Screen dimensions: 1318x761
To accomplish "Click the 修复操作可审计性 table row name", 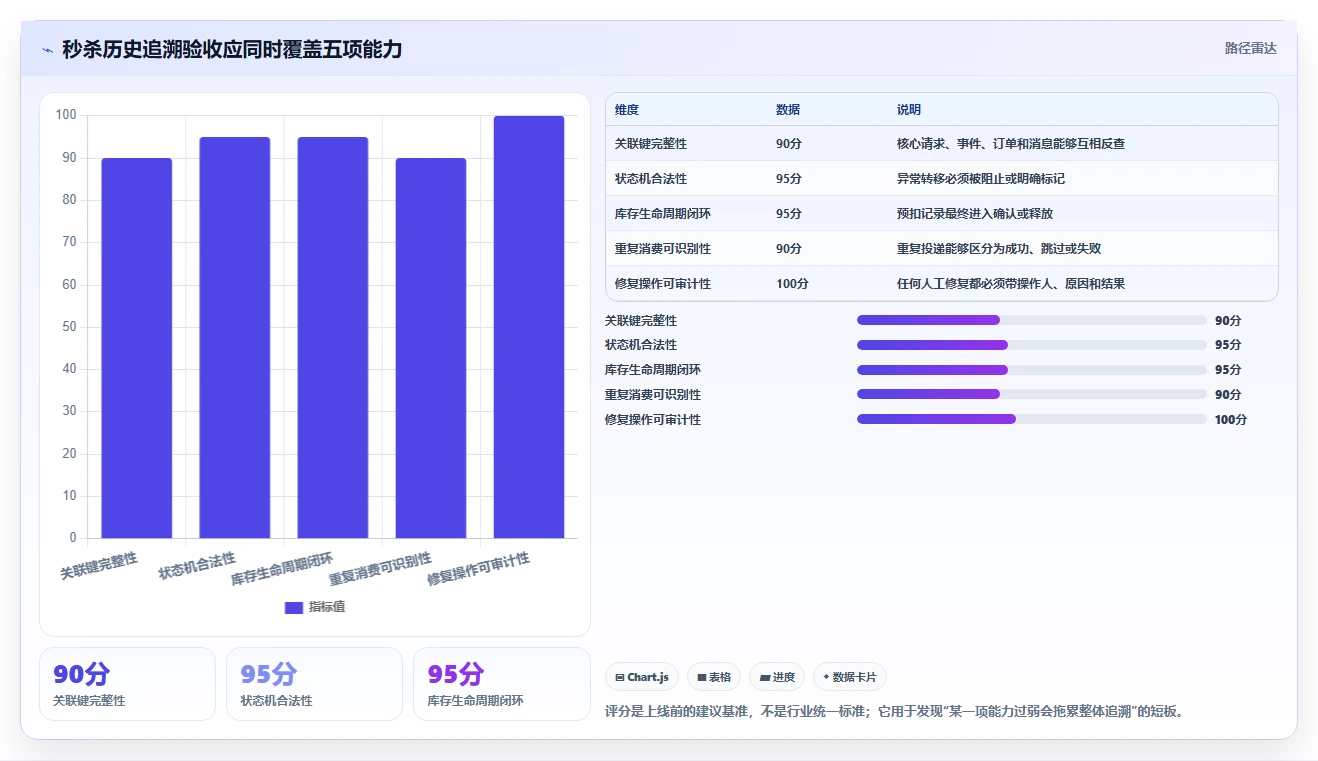I will pos(663,284).
